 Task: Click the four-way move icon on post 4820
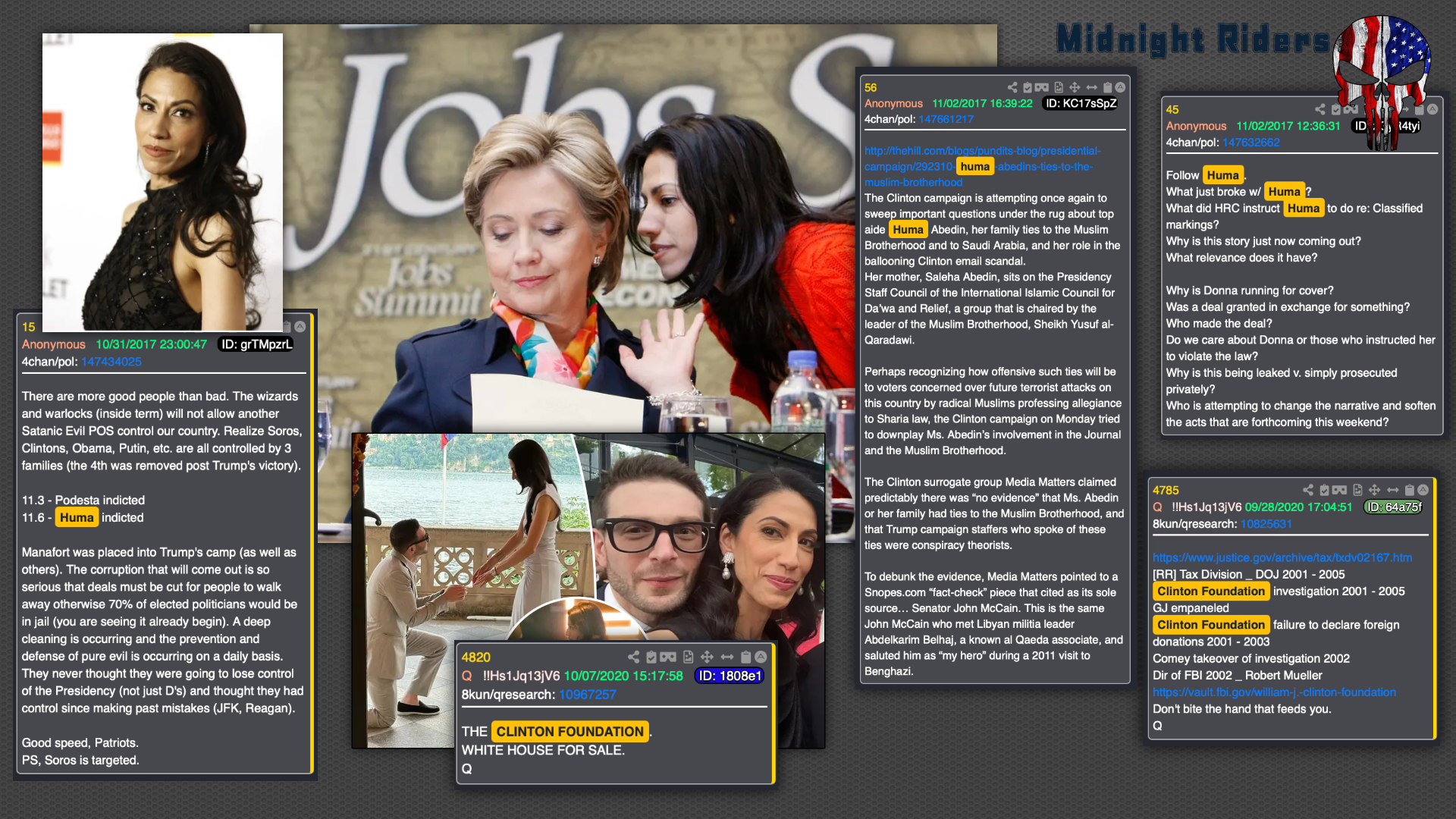coord(707,657)
